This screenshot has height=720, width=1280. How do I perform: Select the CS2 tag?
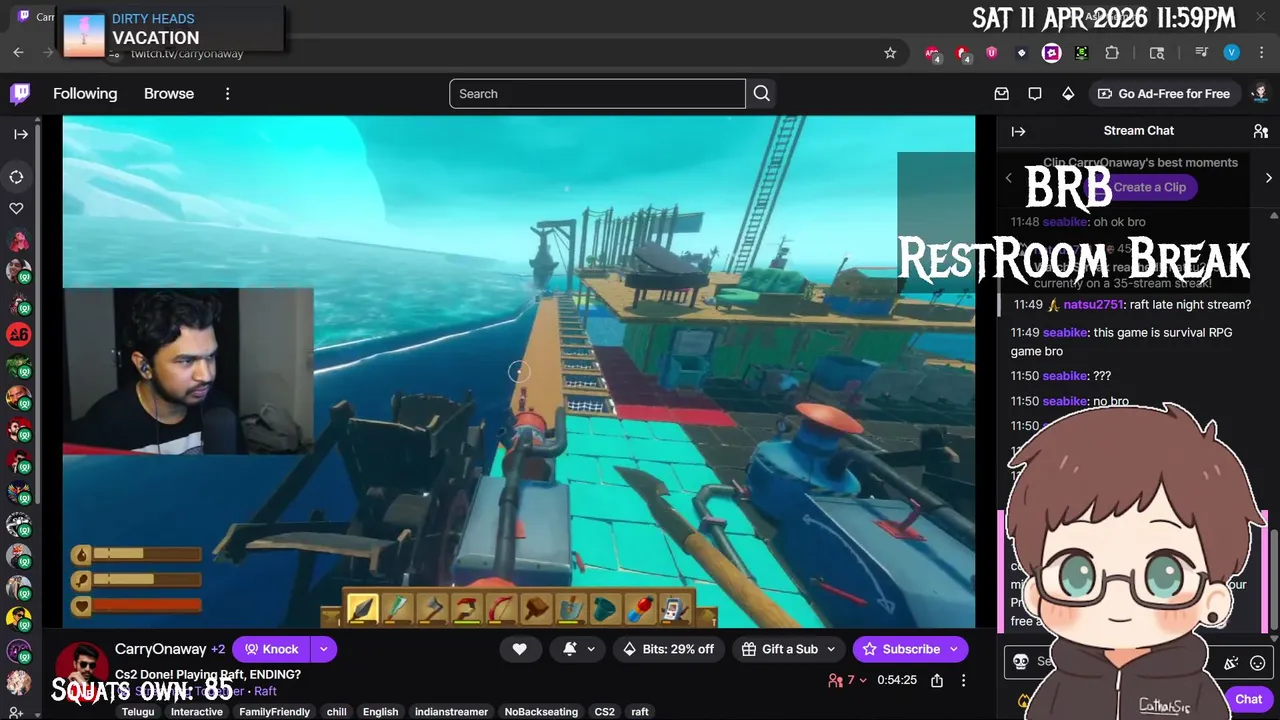[x=605, y=712]
